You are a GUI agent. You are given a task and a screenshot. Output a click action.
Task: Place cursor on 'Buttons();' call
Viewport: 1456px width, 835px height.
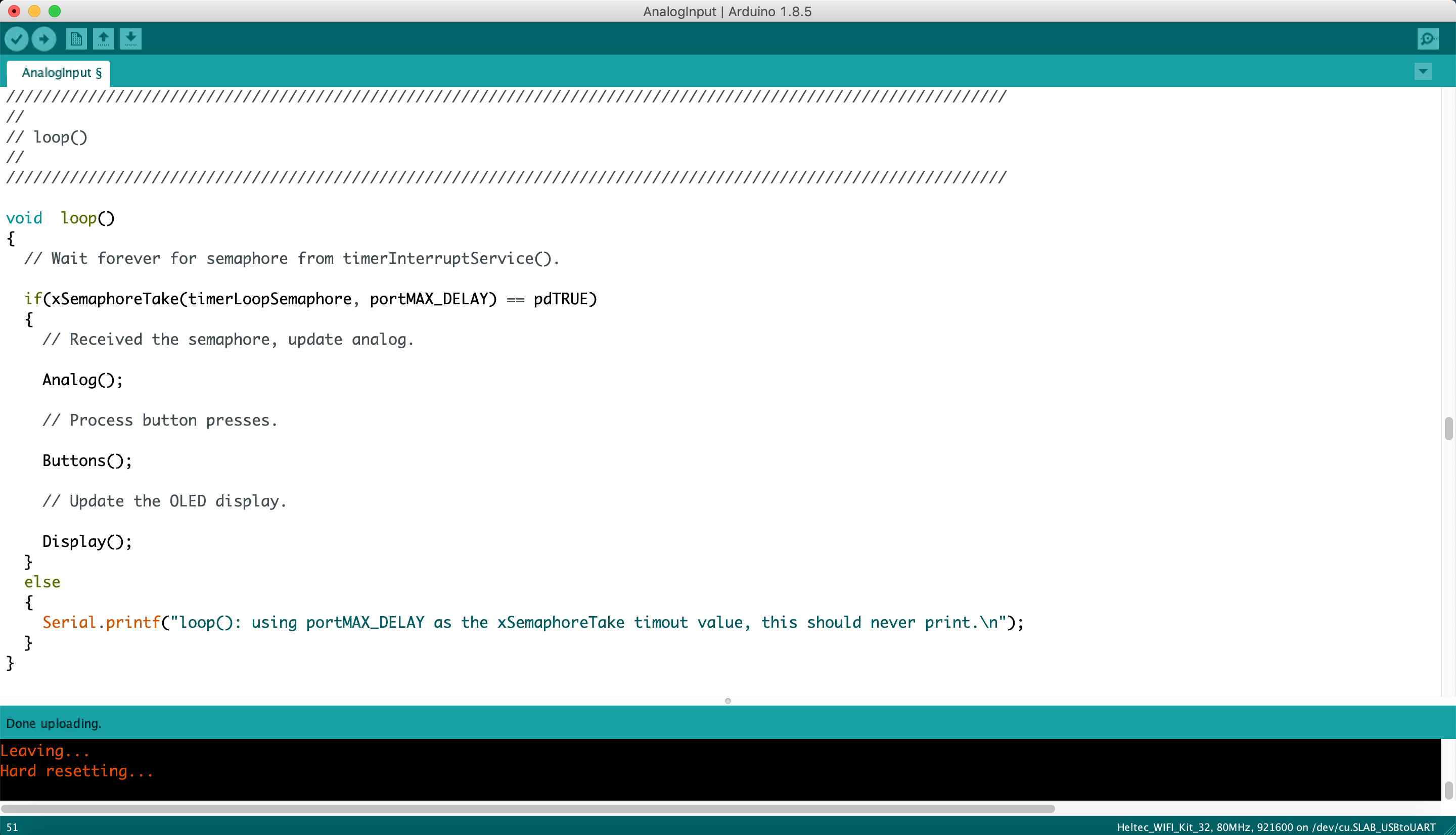pos(87,460)
